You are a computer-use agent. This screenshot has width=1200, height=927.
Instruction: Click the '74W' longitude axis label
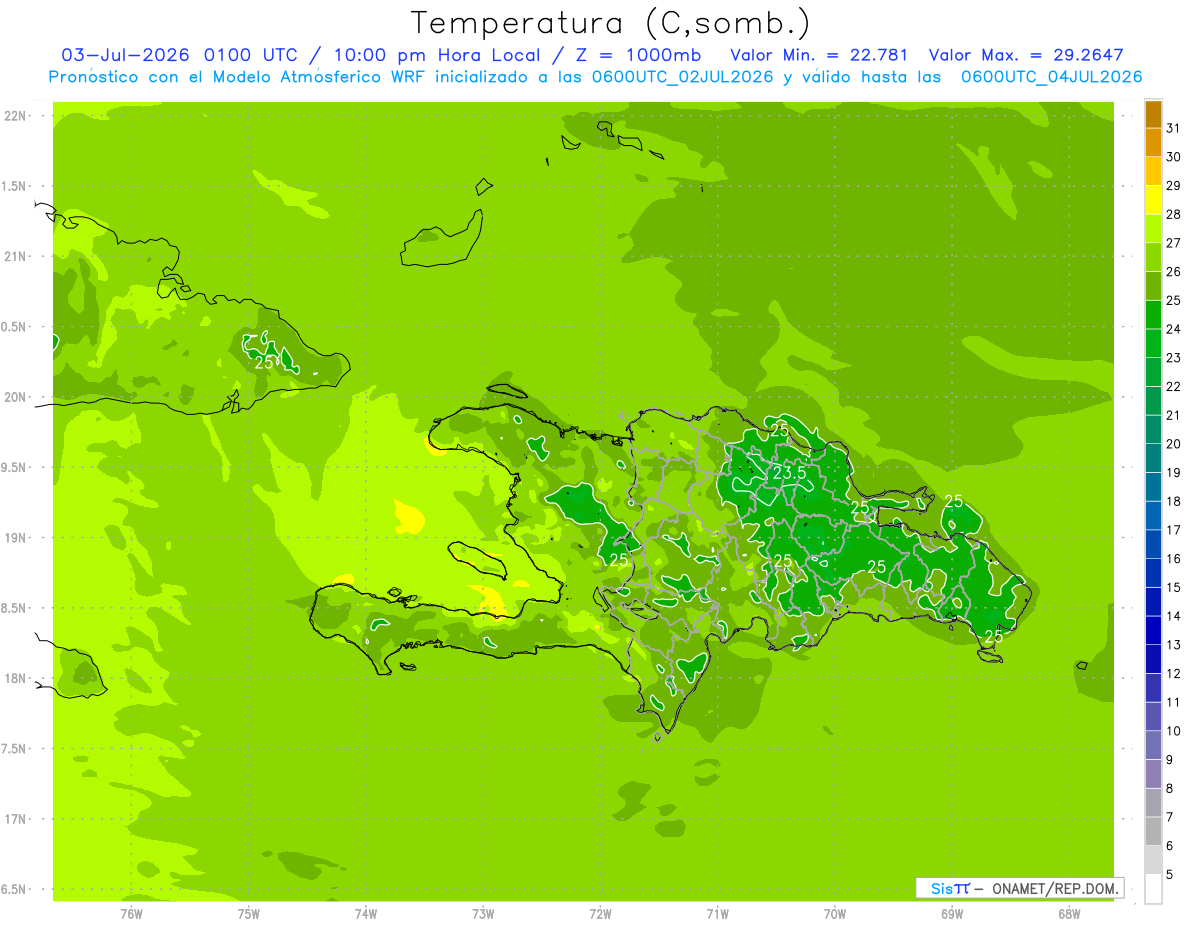pos(366,913)
